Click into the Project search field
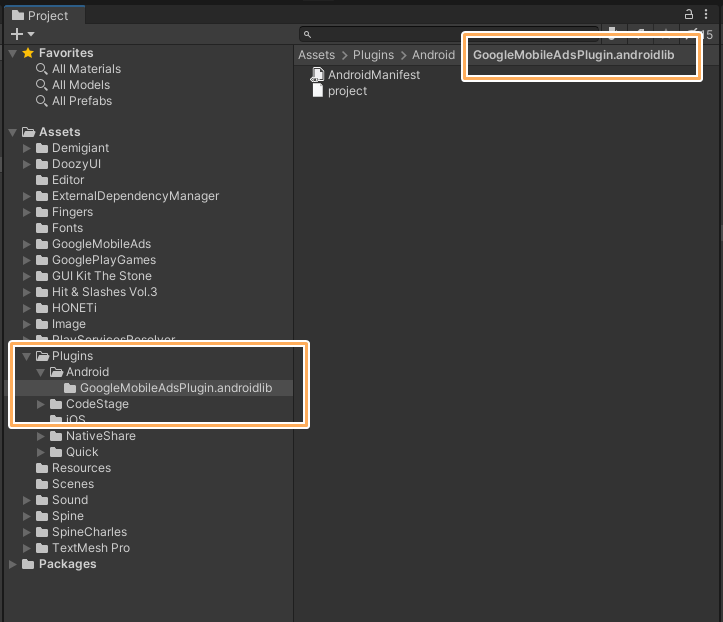723x622 pixels. 449,34
